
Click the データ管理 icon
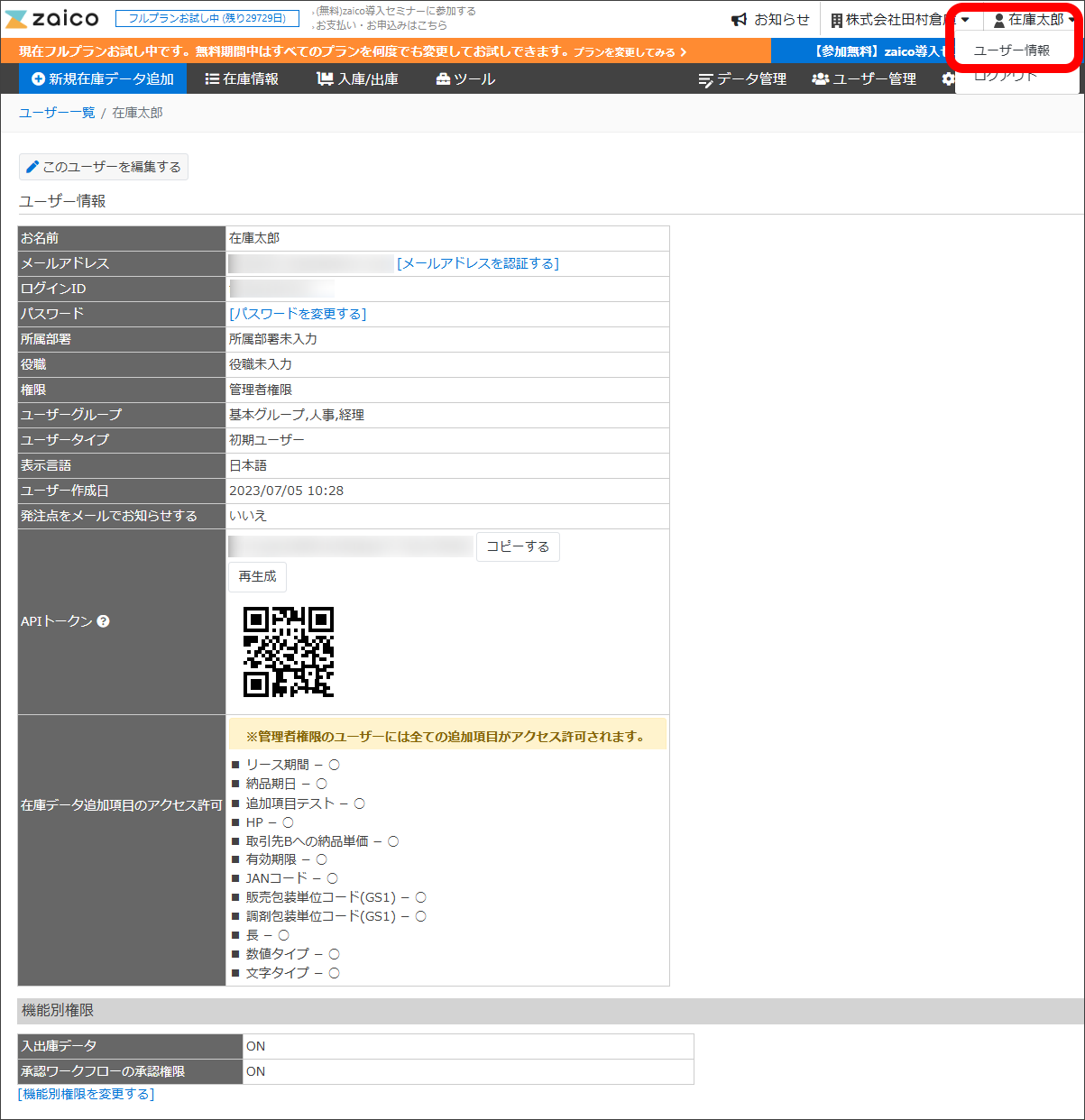click(x=707, y=78)
